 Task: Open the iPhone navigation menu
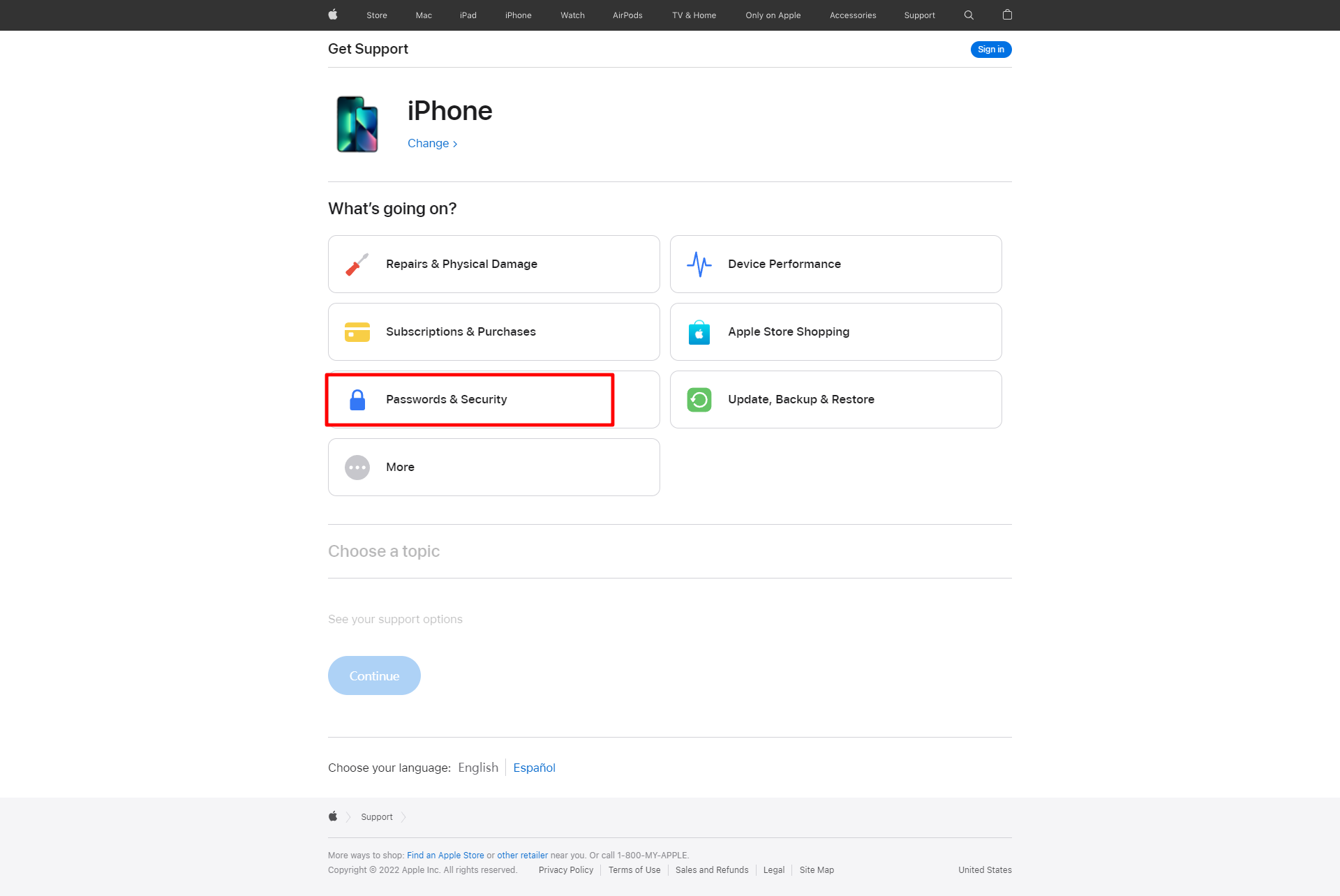[x=519, y=15]
